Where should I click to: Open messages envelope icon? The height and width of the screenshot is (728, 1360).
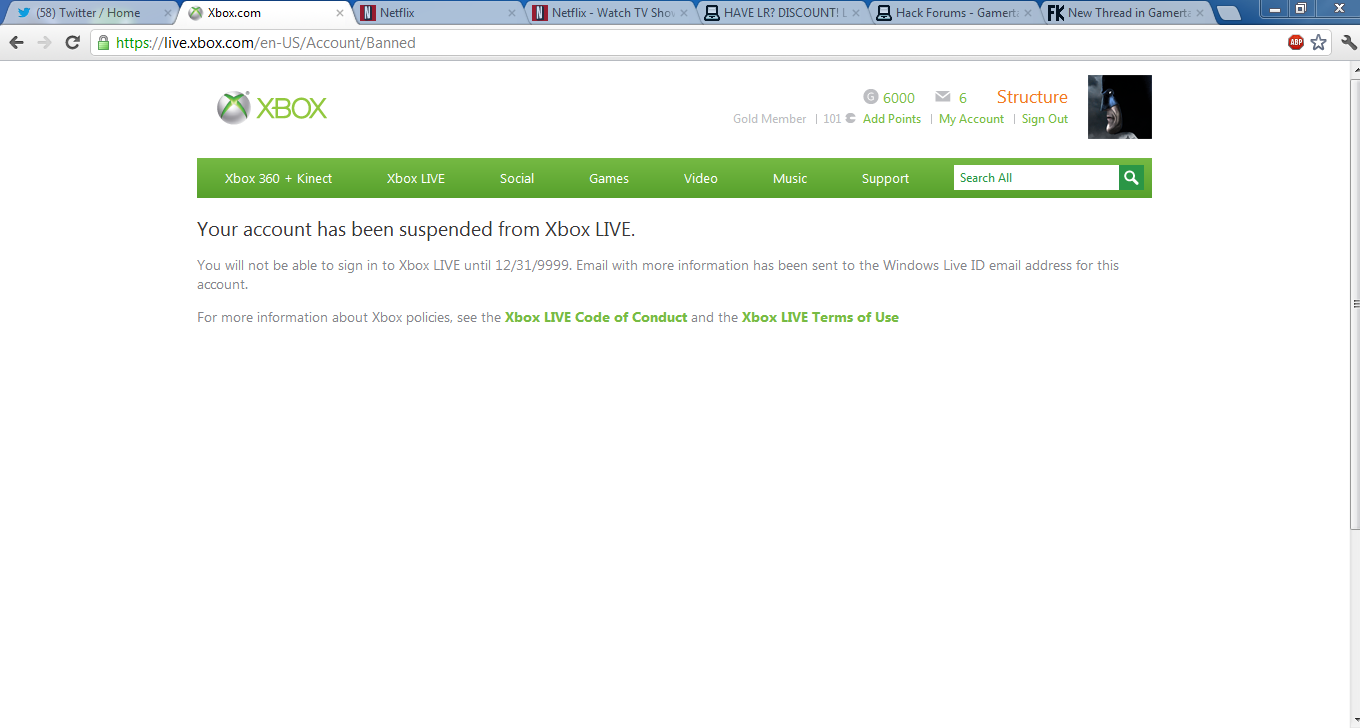(942, 97)
